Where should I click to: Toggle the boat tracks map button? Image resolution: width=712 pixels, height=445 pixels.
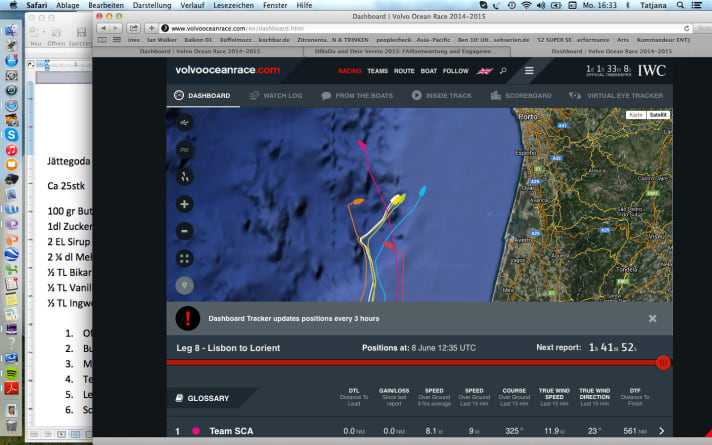184,177
